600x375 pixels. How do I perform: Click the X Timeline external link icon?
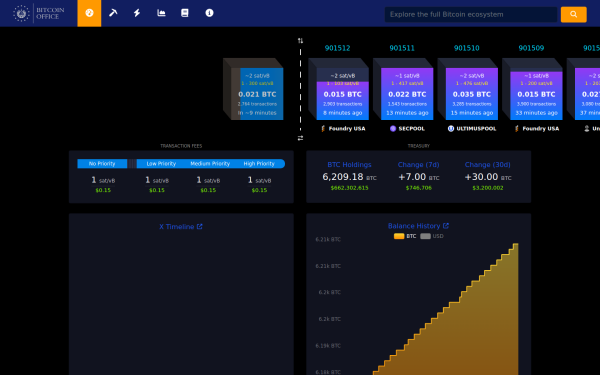point(199,227)
